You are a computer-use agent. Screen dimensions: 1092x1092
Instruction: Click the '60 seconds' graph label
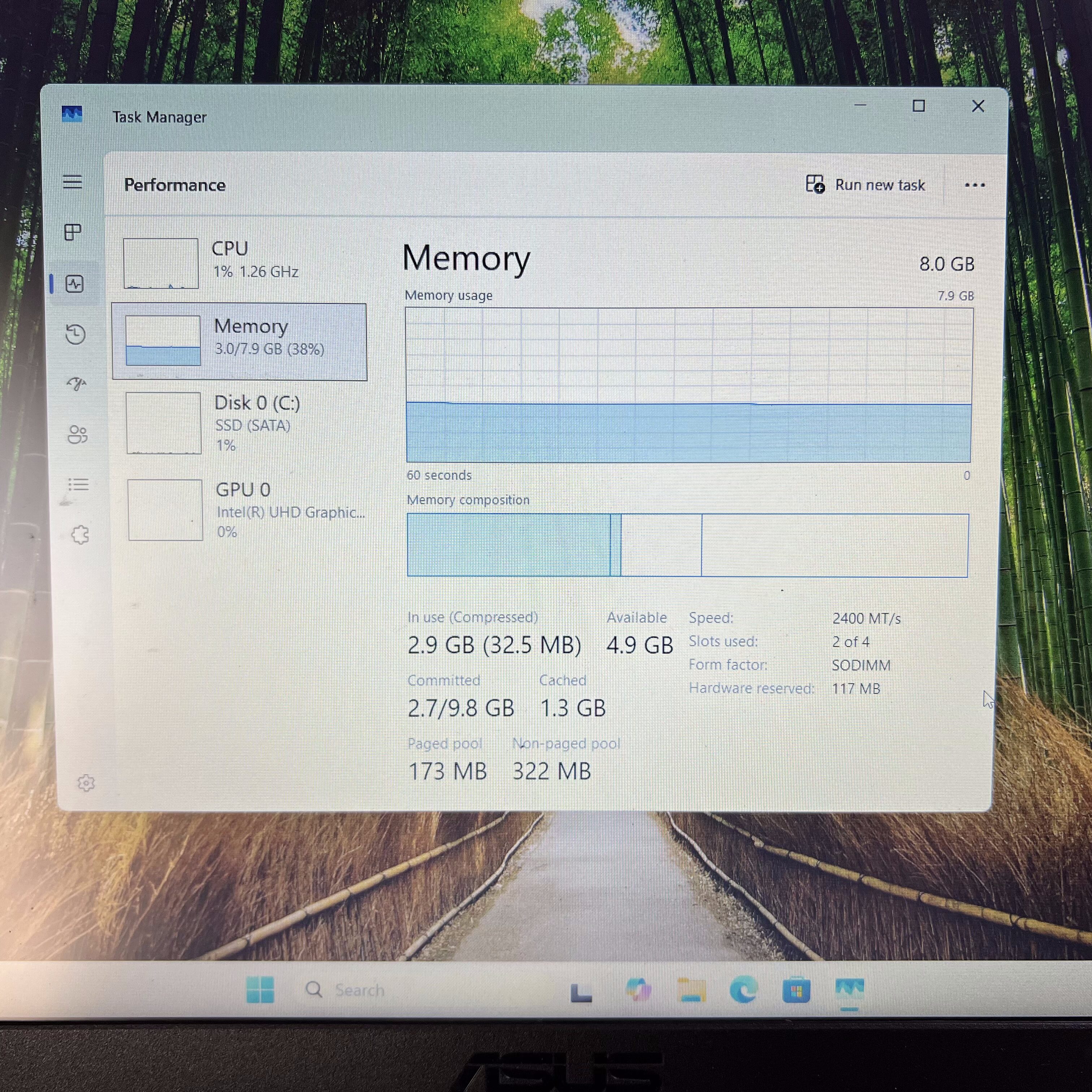(439, 475)
